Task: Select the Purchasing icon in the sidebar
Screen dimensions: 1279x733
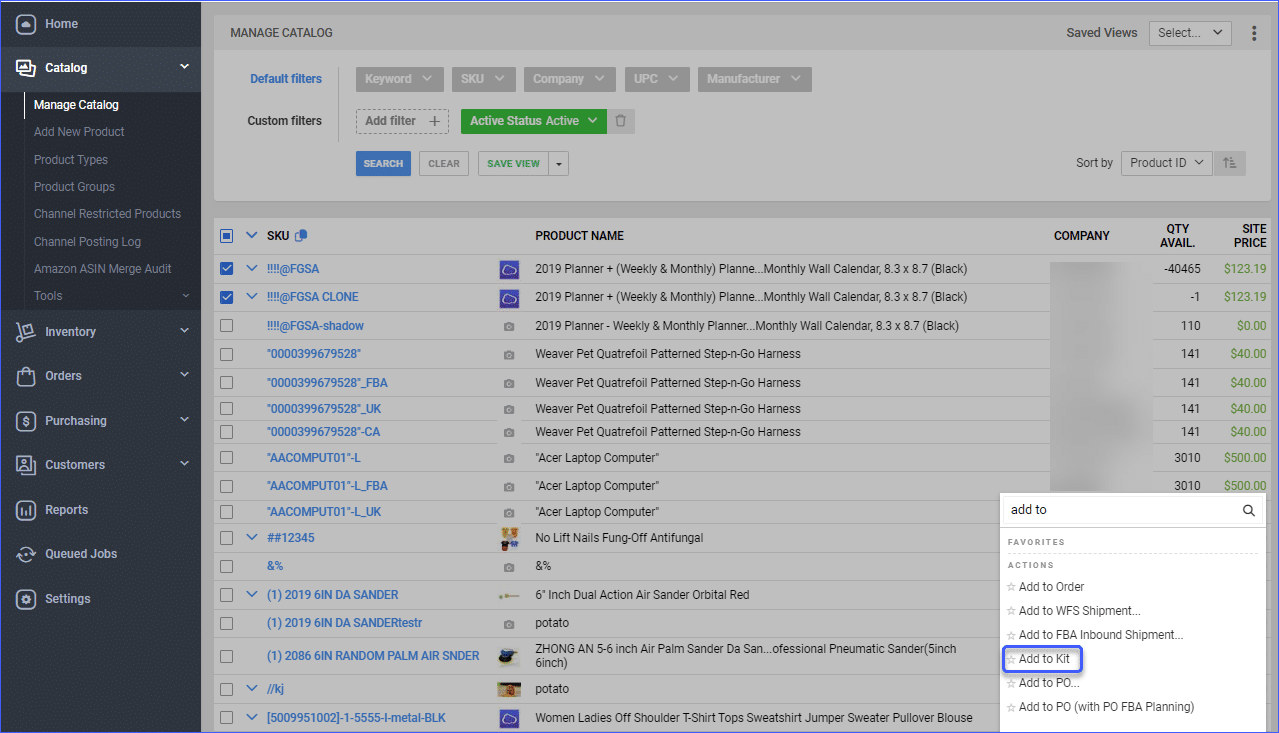Action: (x=26, y=420)
